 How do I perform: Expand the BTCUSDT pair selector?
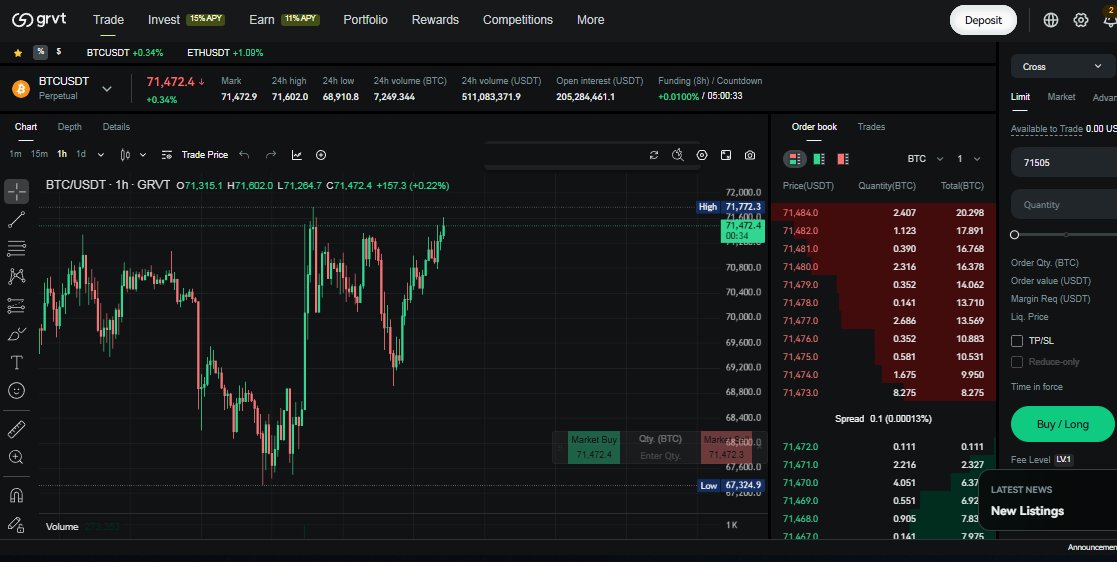[x=107, y=89]
